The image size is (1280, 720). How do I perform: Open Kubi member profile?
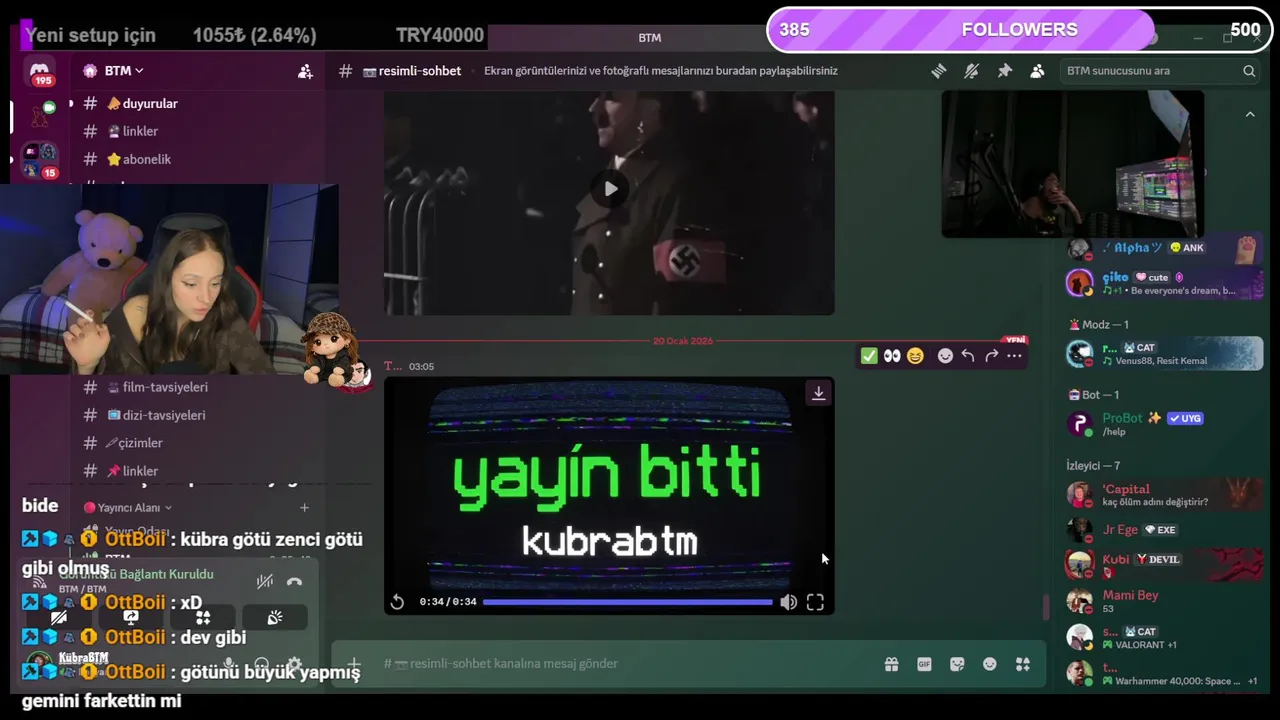pyautogui.click(x=1164, y=565)
